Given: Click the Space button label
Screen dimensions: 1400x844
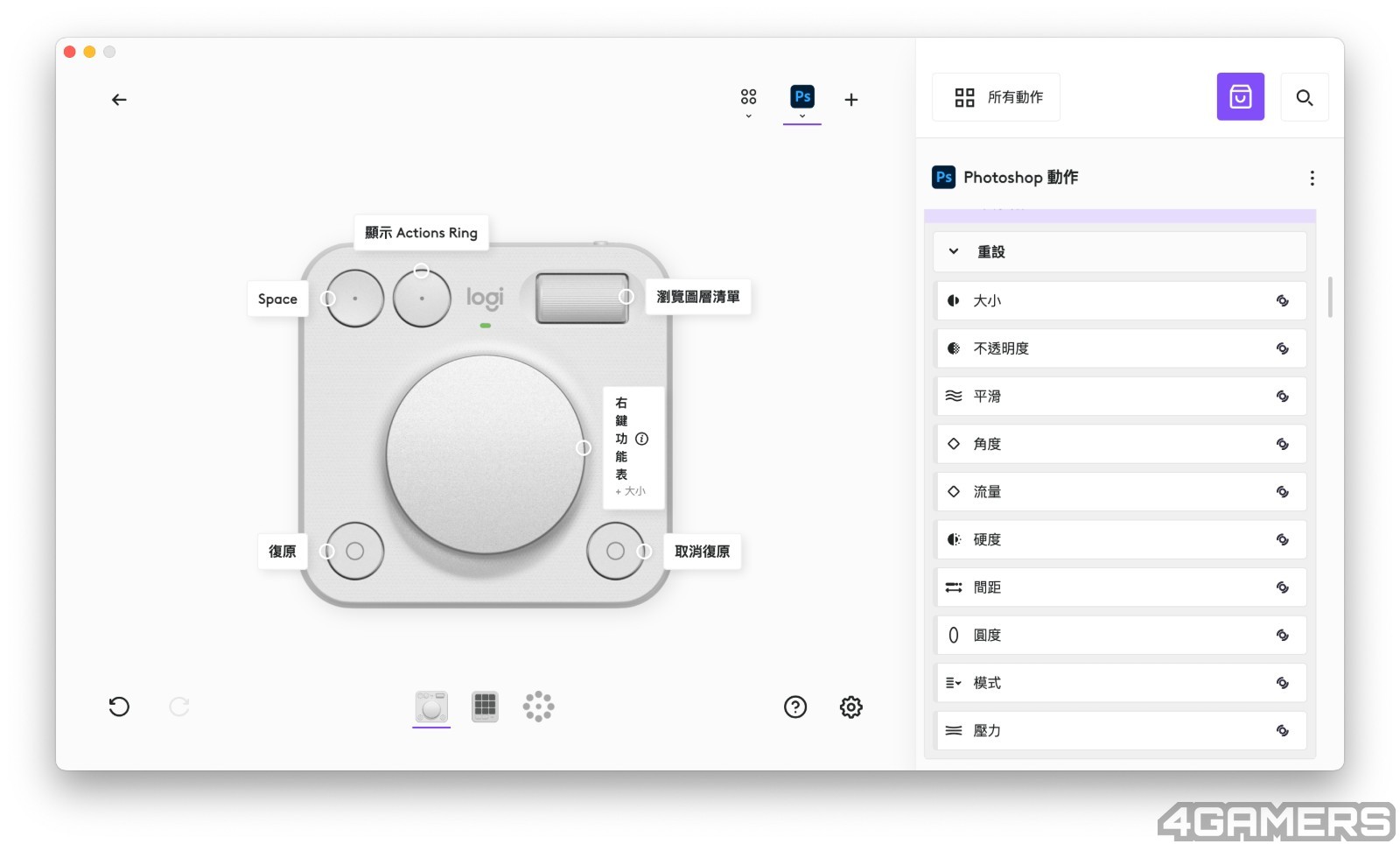Looking at the screenshot, I should coord(277,299).
